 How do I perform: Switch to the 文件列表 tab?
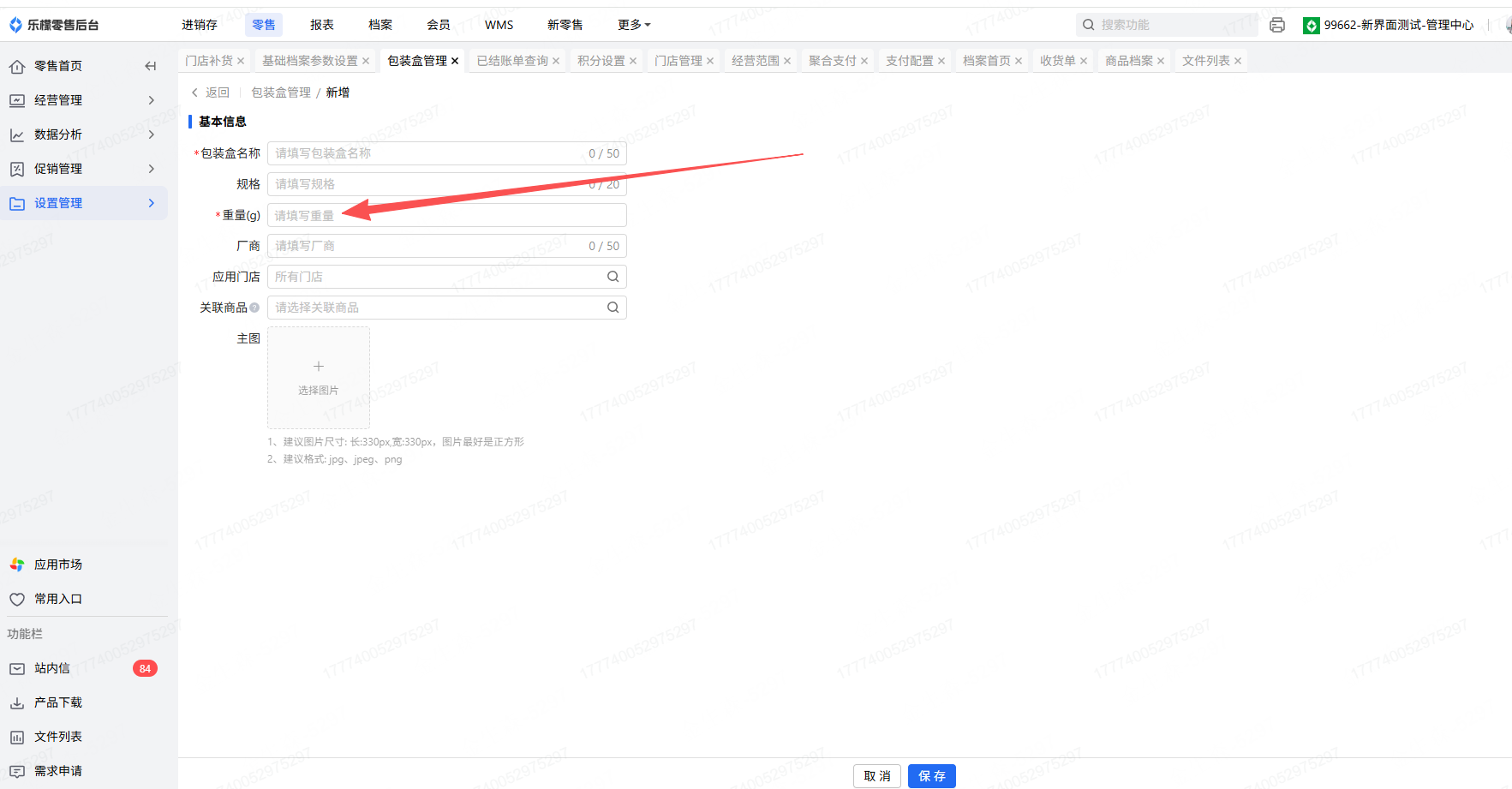tap(1206, 61)
